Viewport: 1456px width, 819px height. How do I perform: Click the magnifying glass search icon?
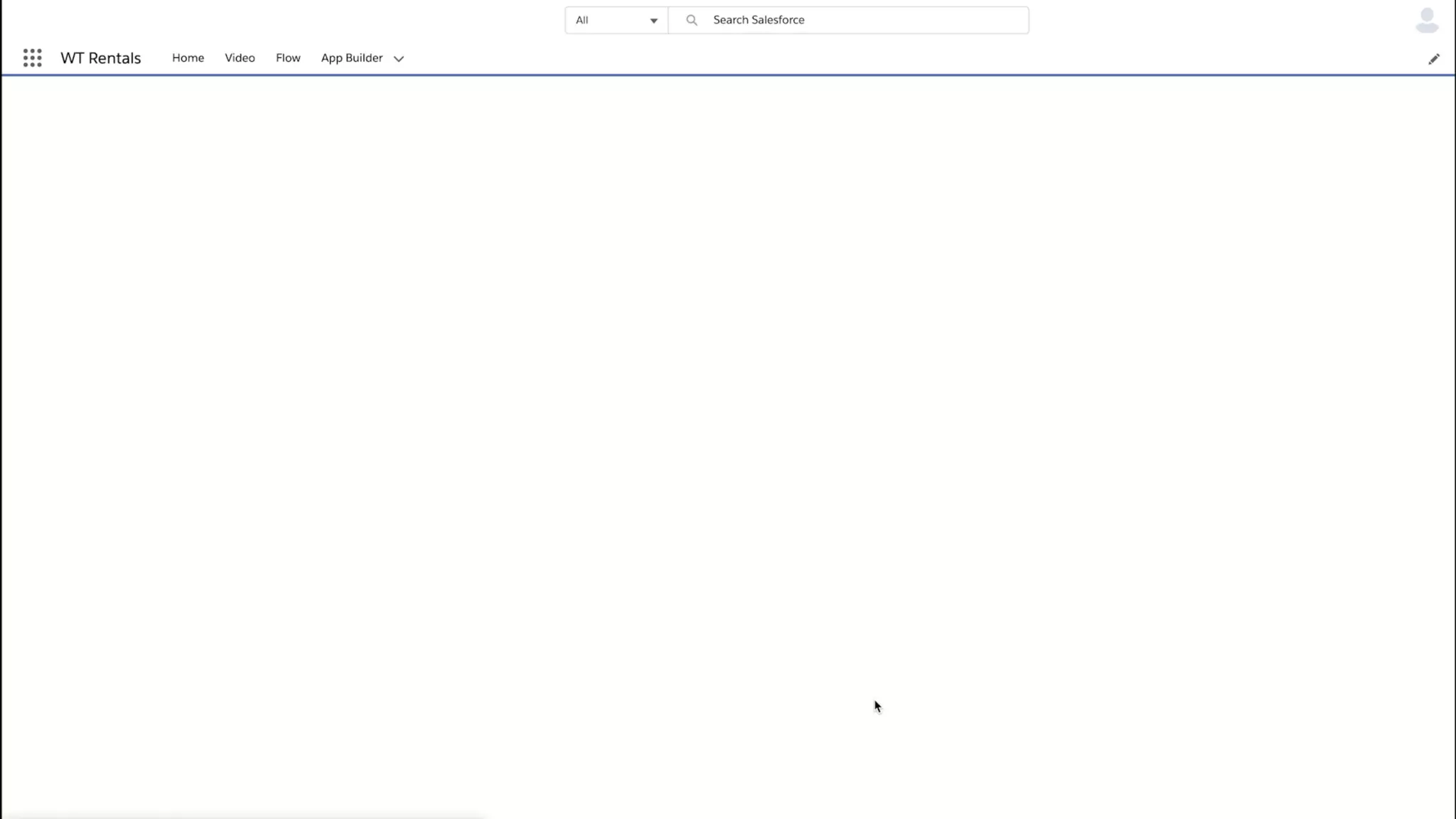point(691,20)
